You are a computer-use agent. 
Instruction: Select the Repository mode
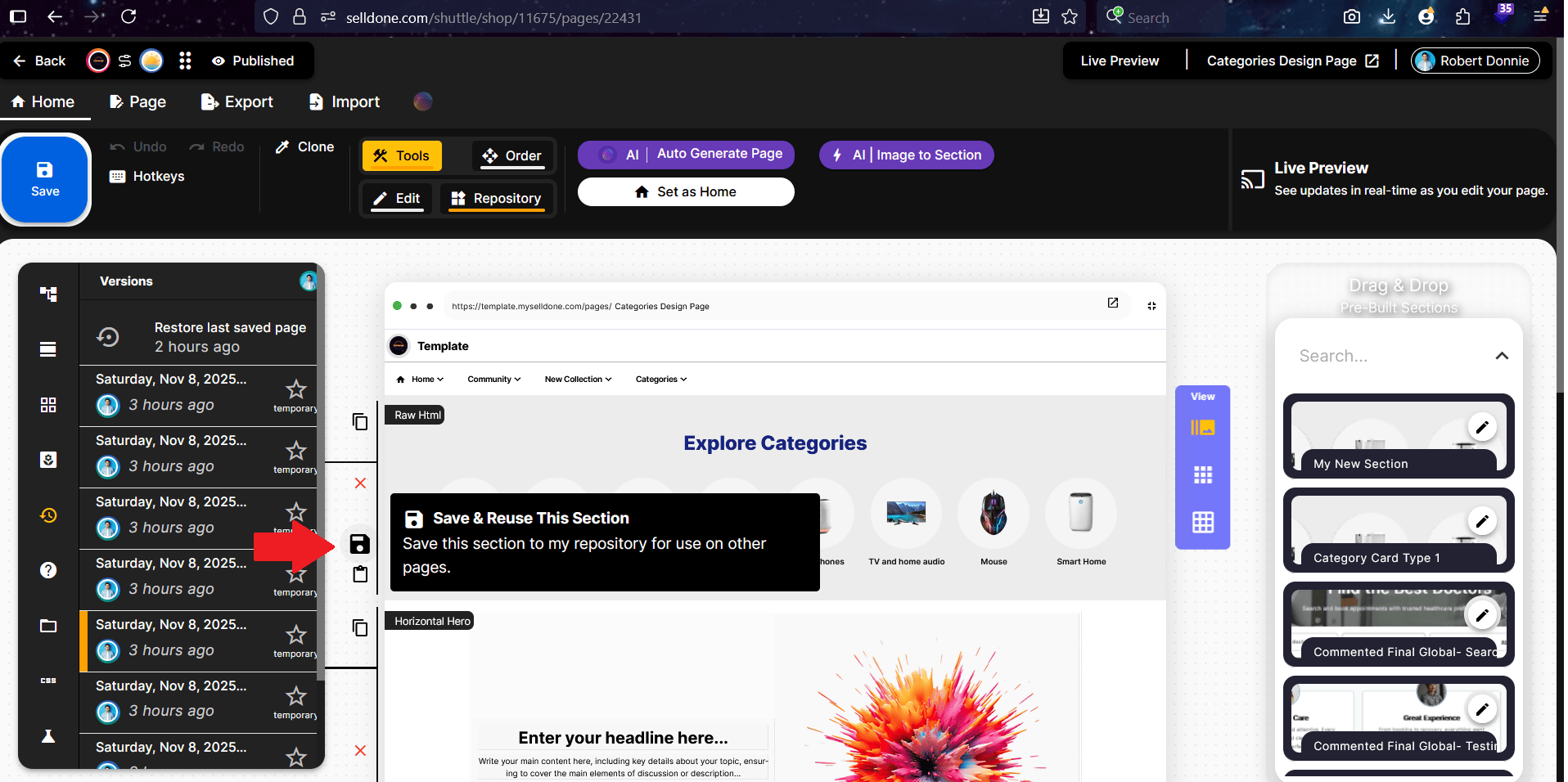(497, 198)
